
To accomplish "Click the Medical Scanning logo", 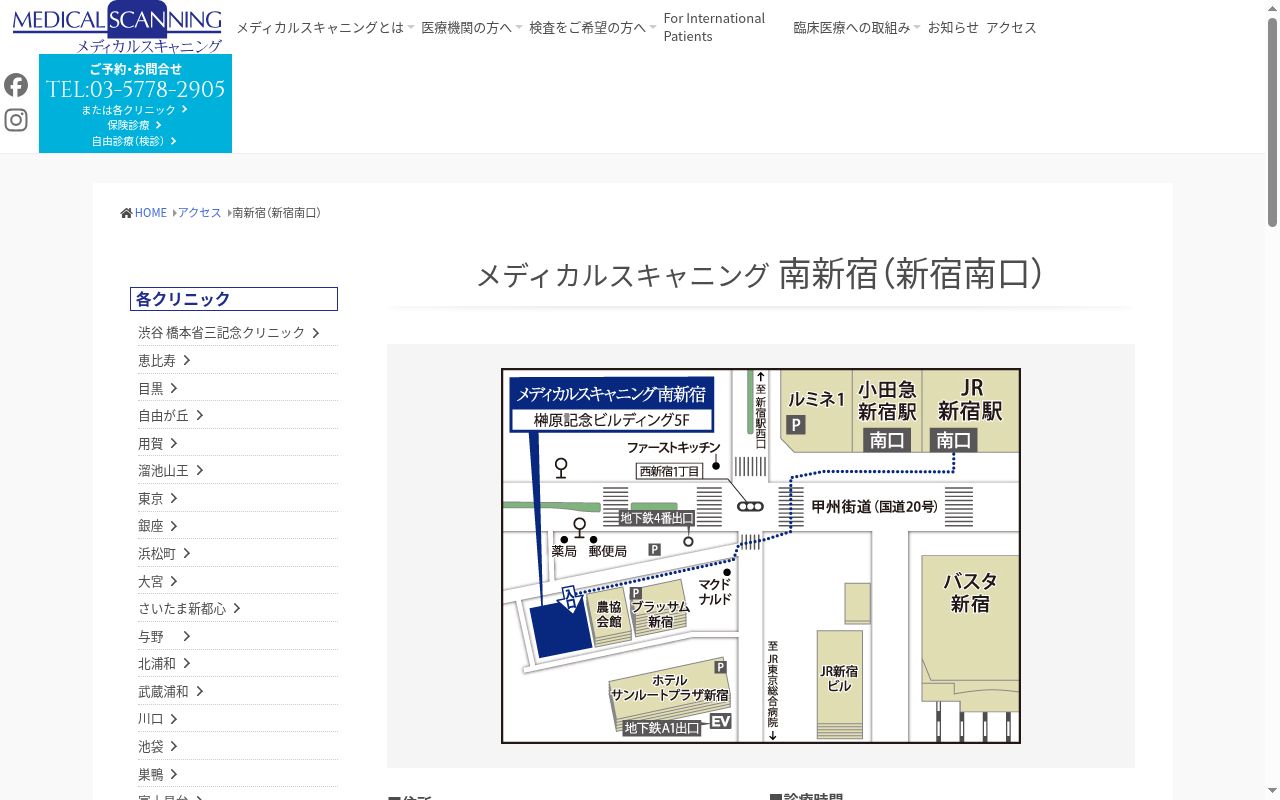I will click(117, 27).
